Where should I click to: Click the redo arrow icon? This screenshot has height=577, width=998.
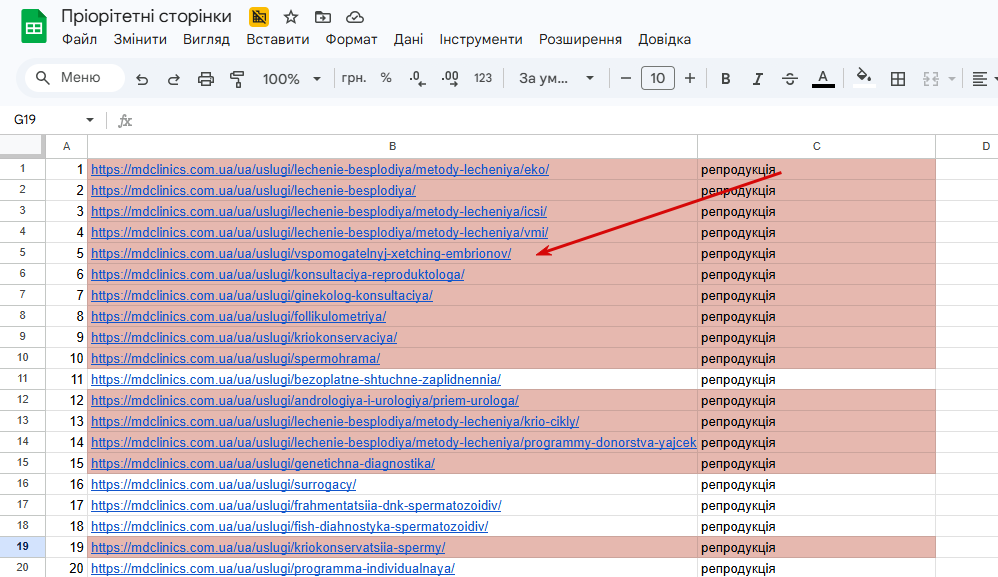point(173,79)
